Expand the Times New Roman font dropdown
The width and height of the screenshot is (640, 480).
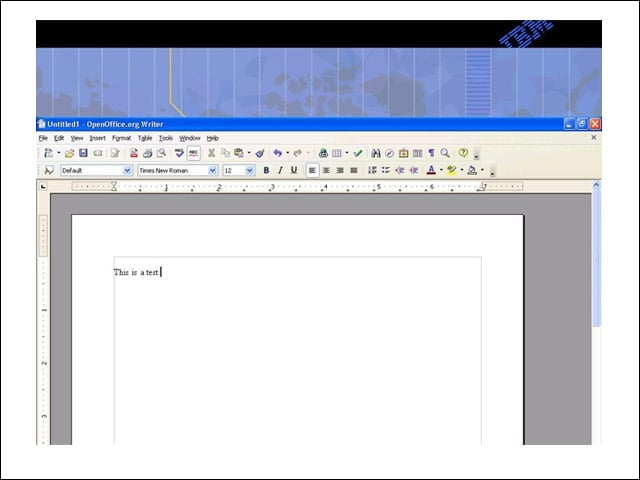click(x=212, y=171)
